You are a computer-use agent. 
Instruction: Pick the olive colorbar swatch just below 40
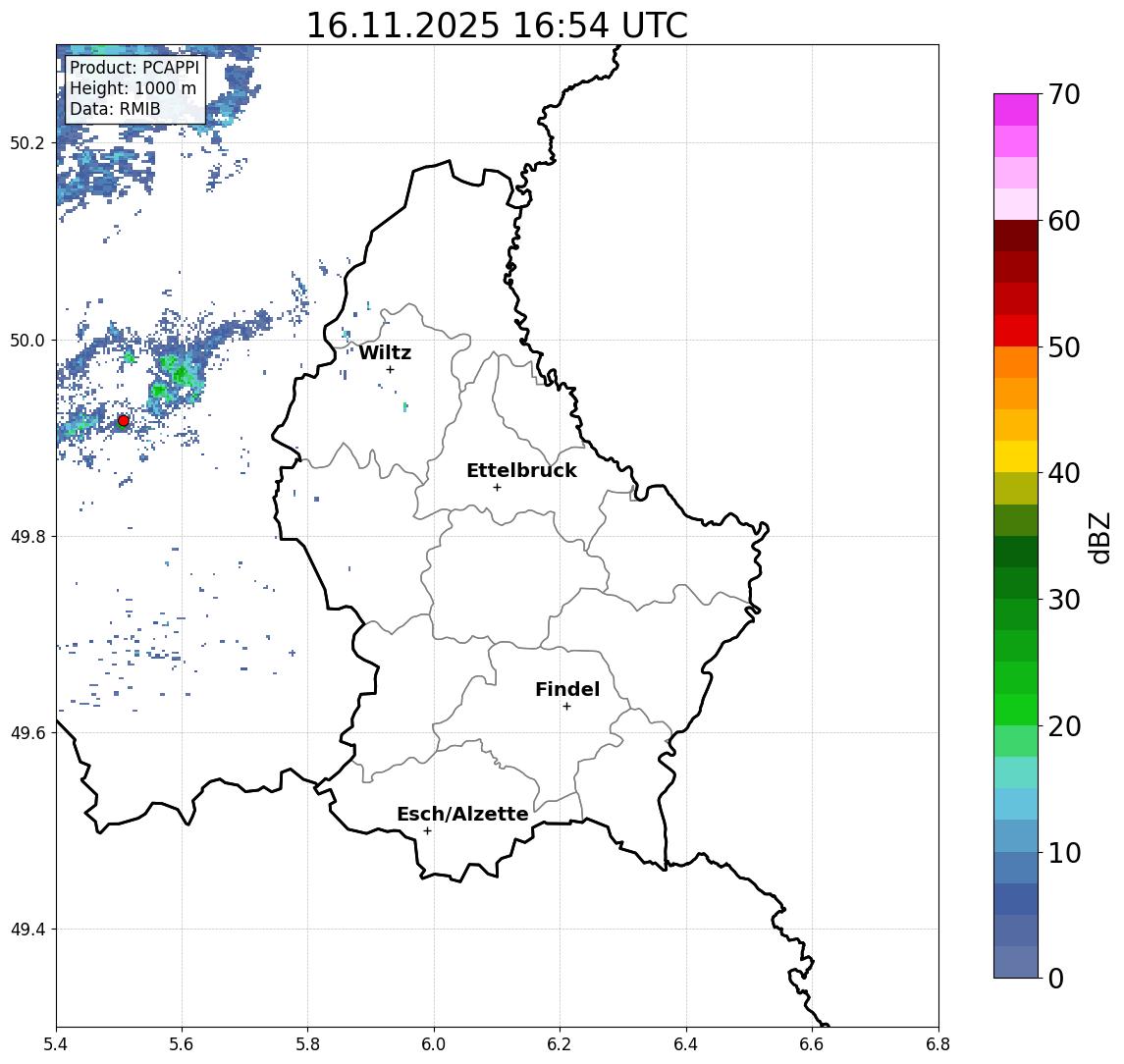[1016, 488]
